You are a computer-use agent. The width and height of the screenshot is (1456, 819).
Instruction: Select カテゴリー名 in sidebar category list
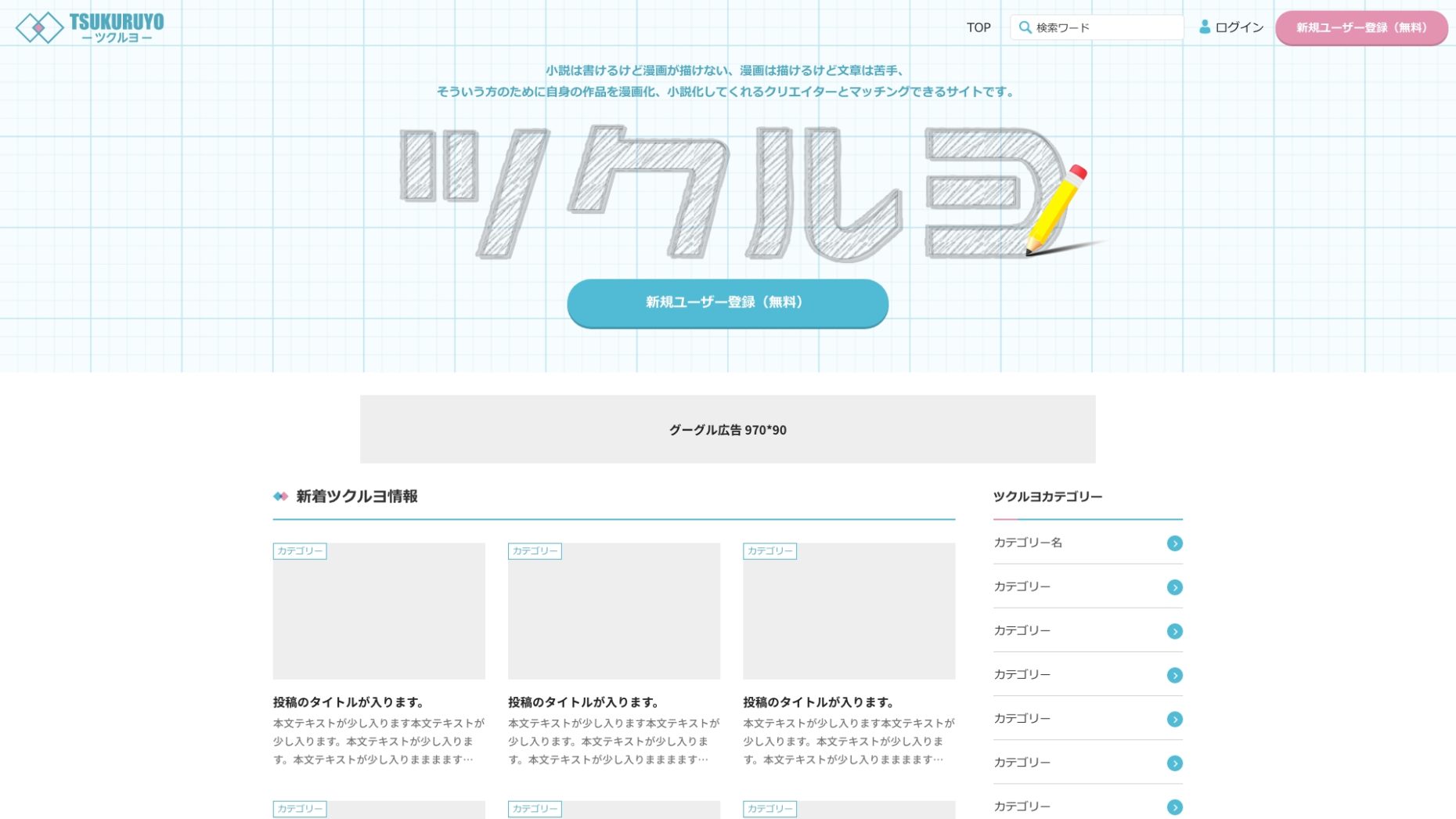click(1028, 543)
